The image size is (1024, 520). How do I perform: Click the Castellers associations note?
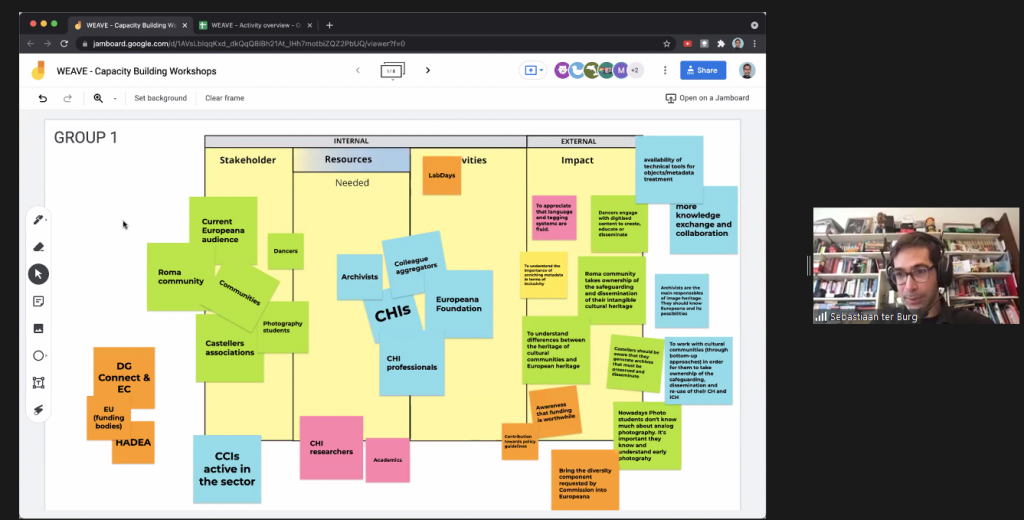229,348
